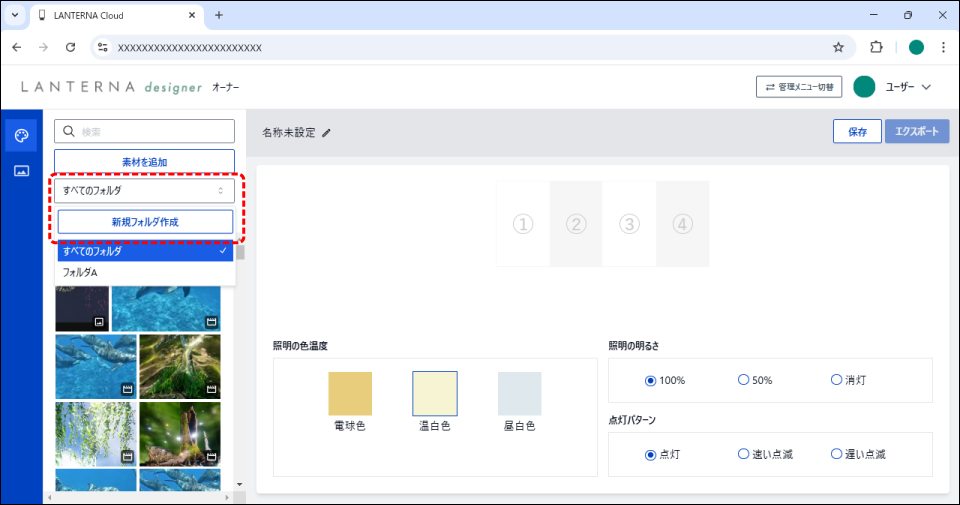The height and width of the screenshot is (505, 960).
Task: Open the palette designer sidebar icon
Action: click(21, 136)
